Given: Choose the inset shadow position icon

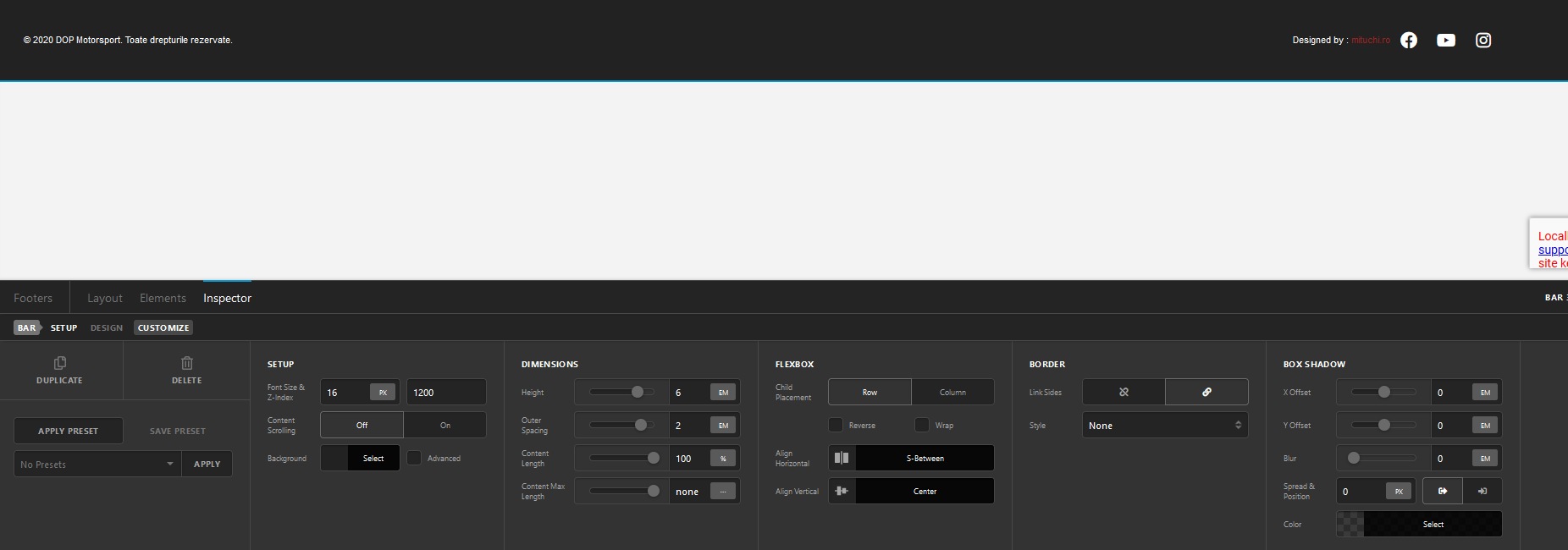Looking at the screenshot, I should pyautogui.click(x=1482, y=491).
